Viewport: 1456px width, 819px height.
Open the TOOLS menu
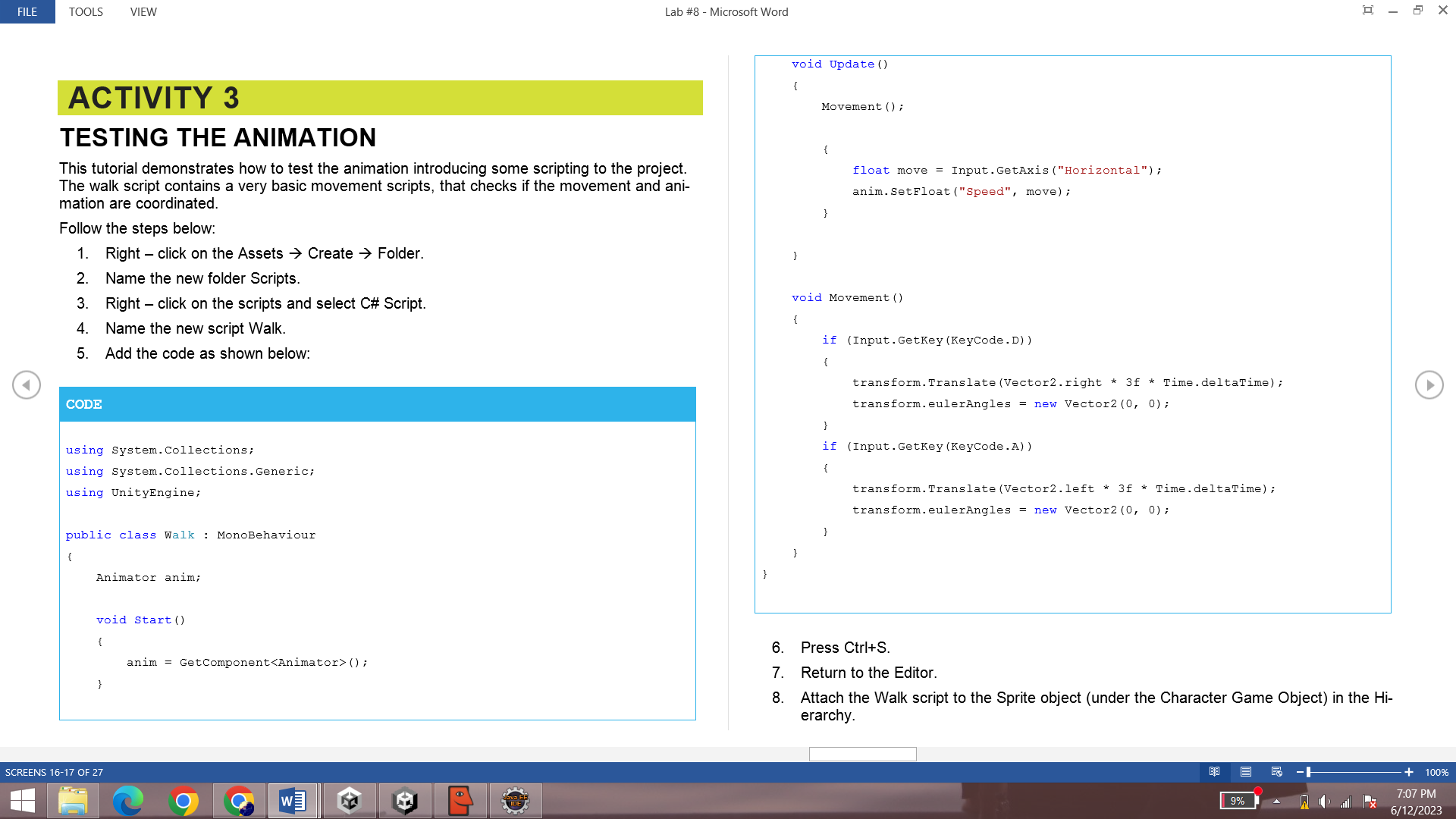tap(85, 11)
